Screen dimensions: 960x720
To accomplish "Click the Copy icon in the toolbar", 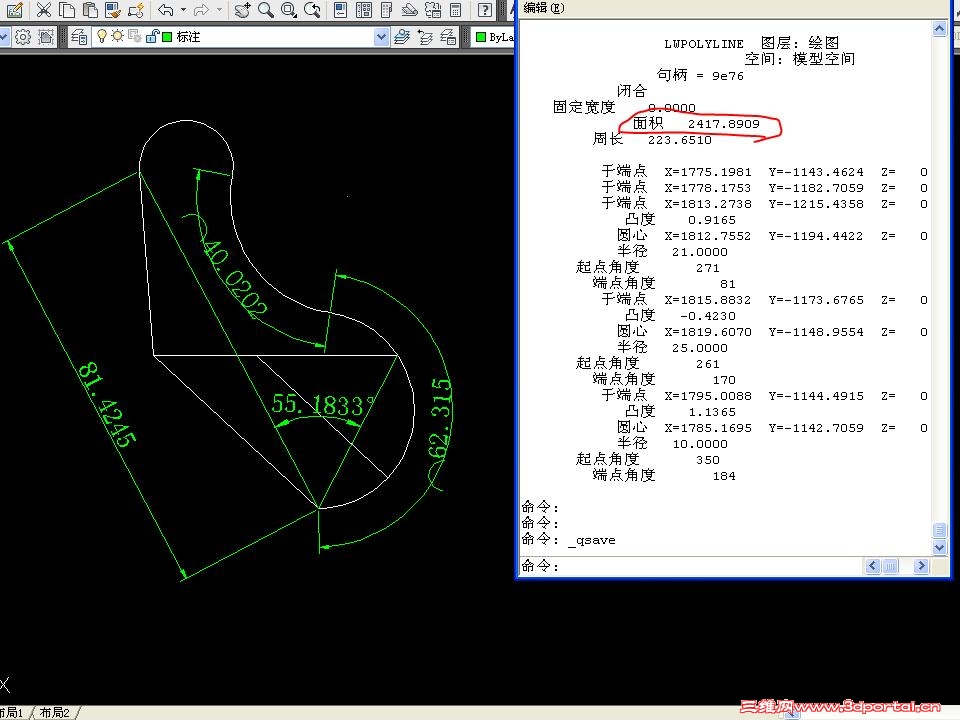I will point(67,9).
